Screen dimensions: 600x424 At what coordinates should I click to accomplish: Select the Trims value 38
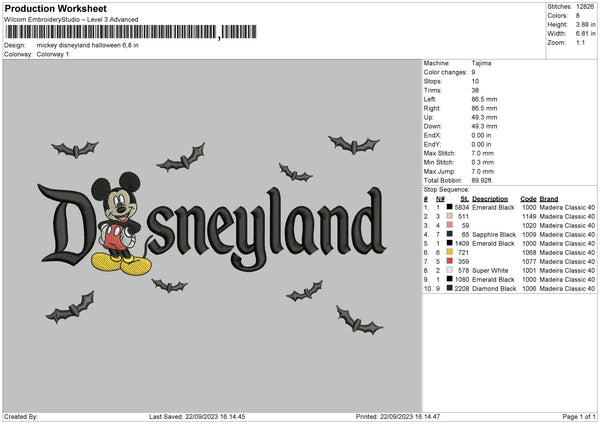pyautogui.click(x=475, y=90)
